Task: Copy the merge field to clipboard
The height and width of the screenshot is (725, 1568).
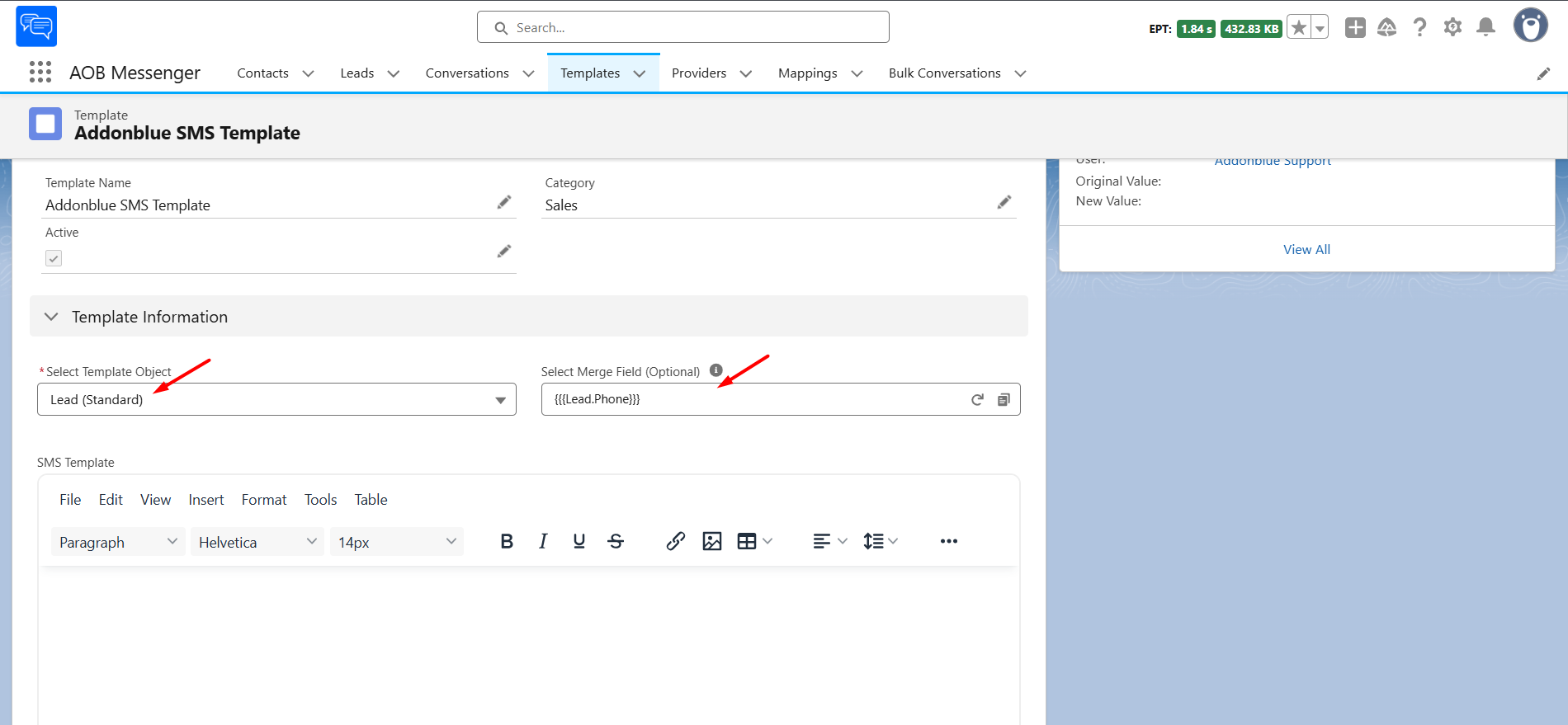Action: [1004, 399]
